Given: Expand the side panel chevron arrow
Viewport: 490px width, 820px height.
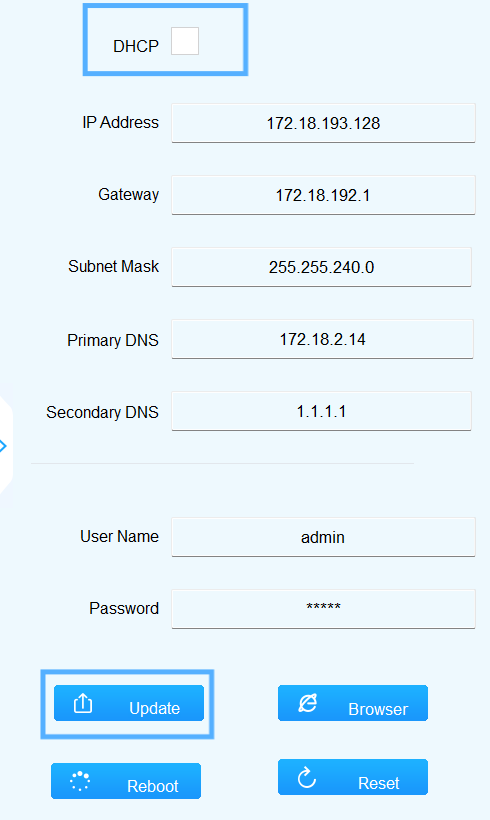Looking at the screenshot, I should click(x=3, y=446).
